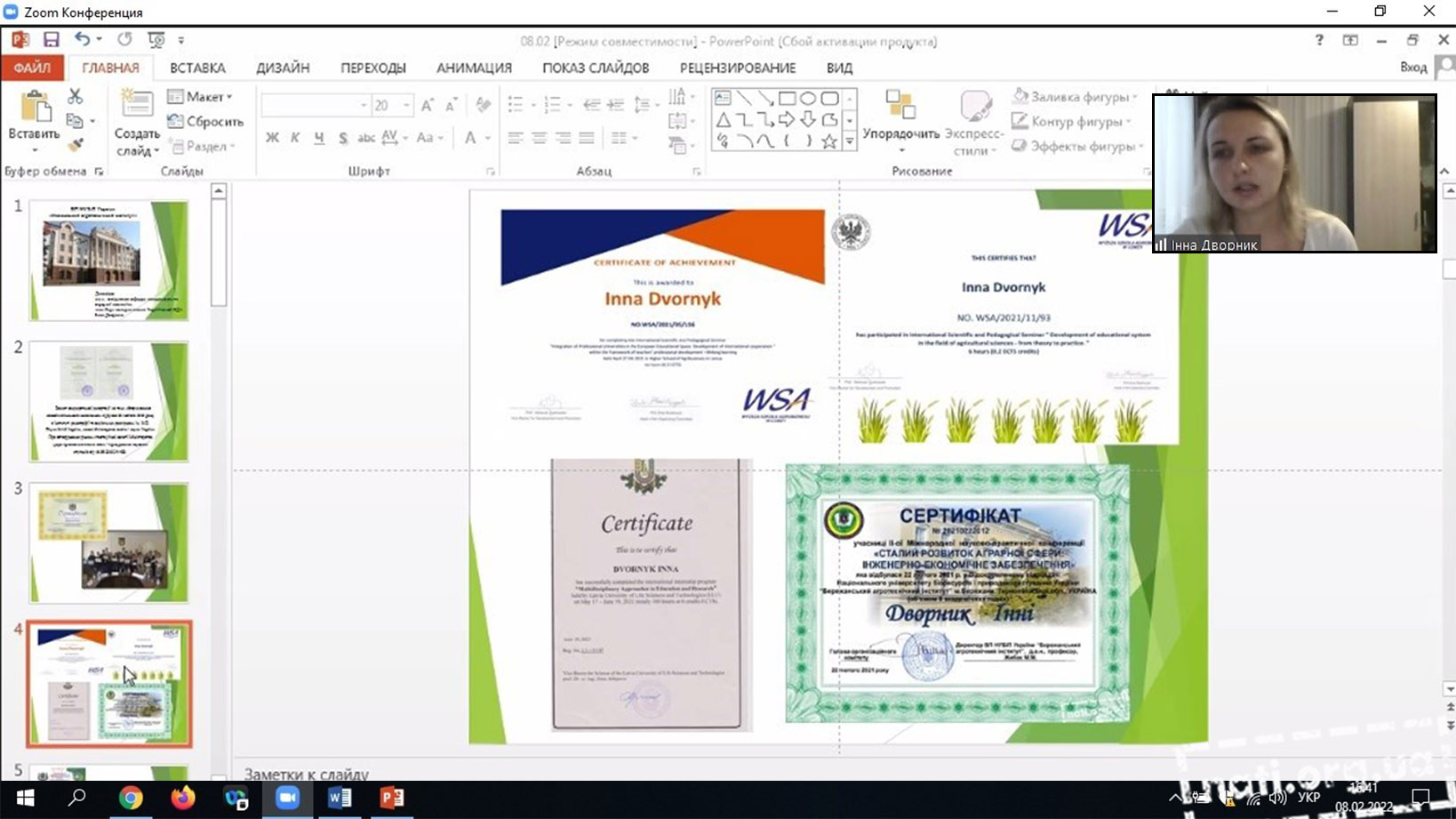Undo the last action in the quick access toolbar
This screenshot has height=819, width=1456.
[82, 39]
